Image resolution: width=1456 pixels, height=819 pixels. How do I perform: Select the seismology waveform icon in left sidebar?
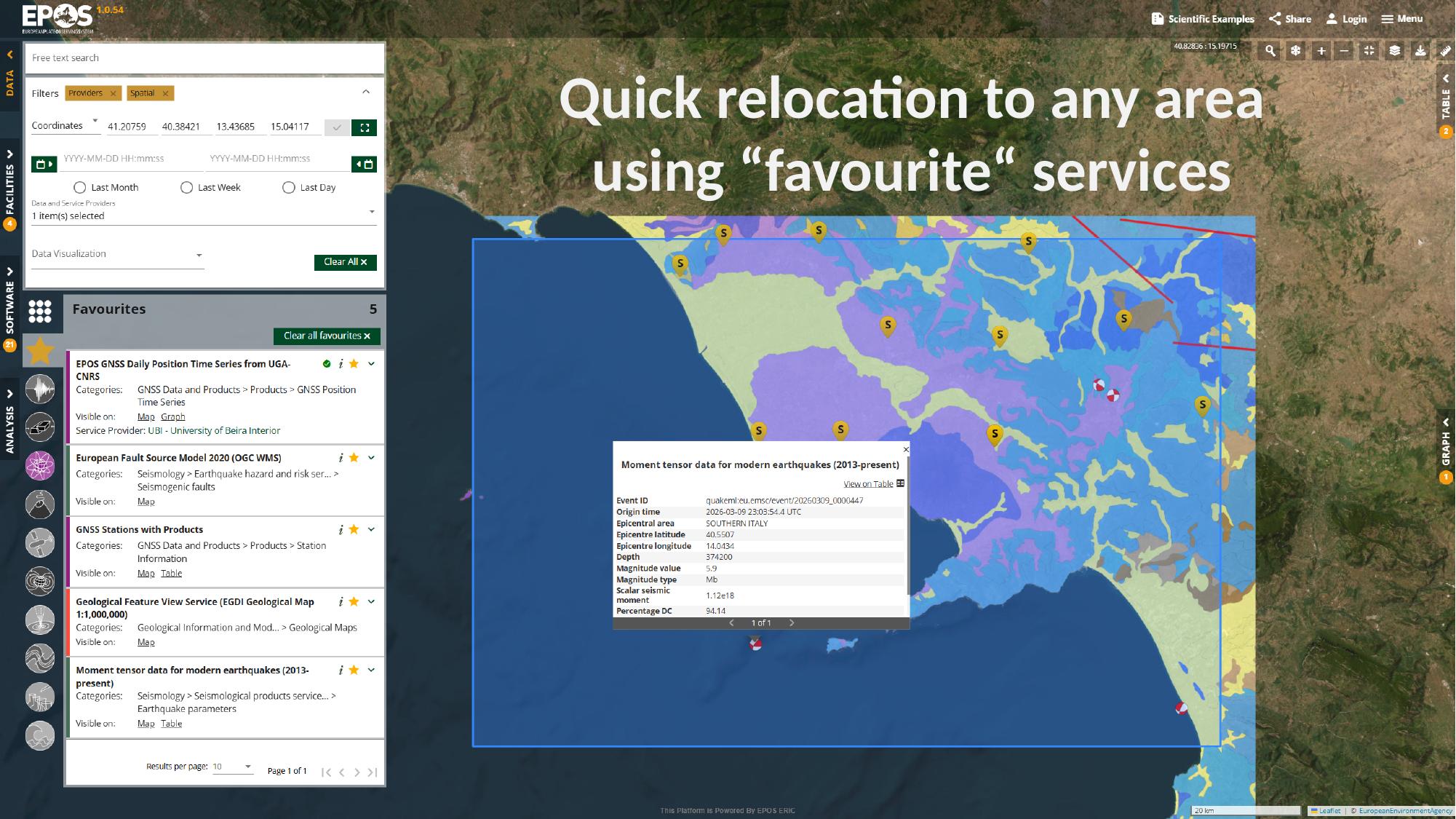40,389
